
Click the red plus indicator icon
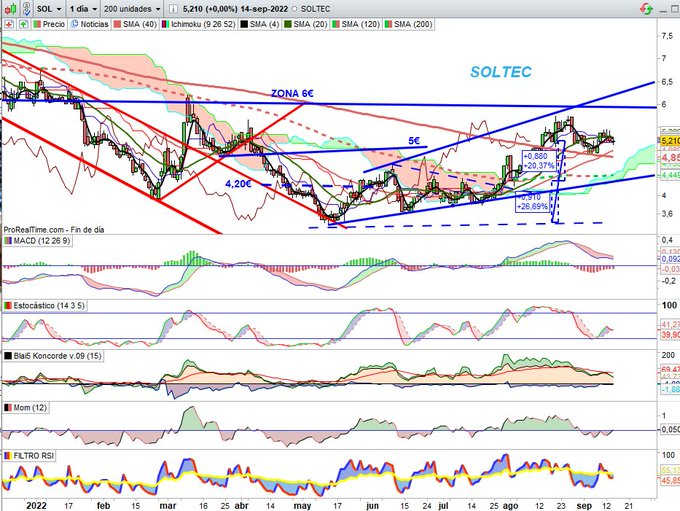pyautogui.click(x=9, y=24)
